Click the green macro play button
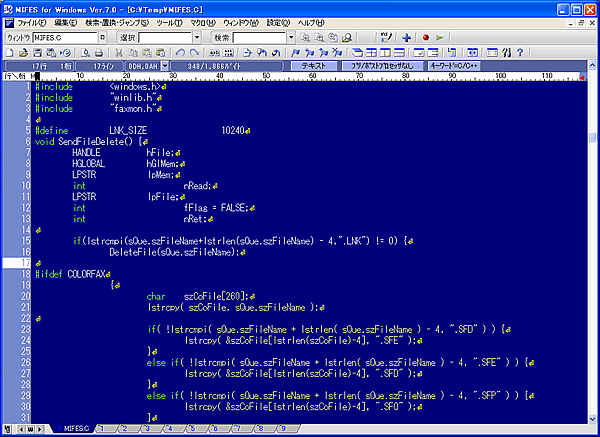 pos(440,37)
